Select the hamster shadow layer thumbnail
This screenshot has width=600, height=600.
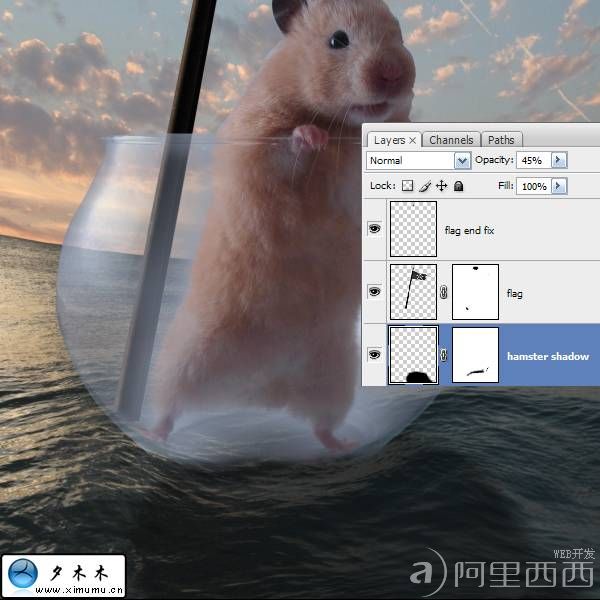413,354
